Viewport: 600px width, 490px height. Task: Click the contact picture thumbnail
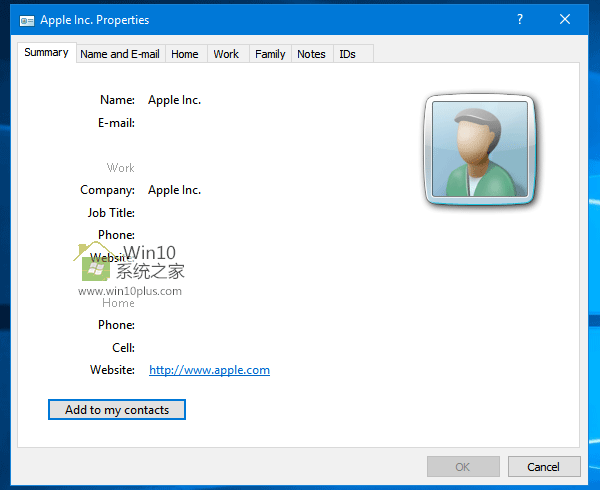click(479, 149)
